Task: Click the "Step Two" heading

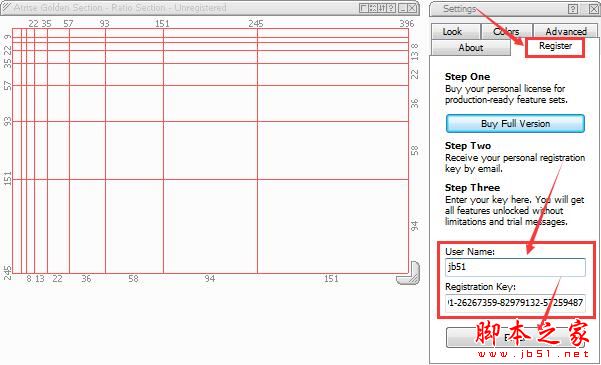Action: click(468, 146)
